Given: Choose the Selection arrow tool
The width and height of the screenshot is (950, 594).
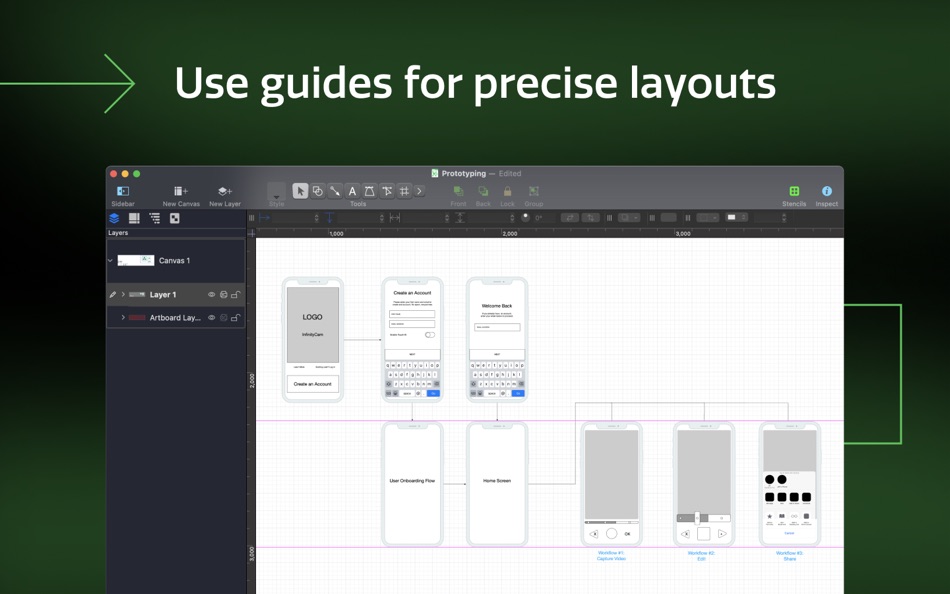Looking at the screenshot, I should click(300, 192).
